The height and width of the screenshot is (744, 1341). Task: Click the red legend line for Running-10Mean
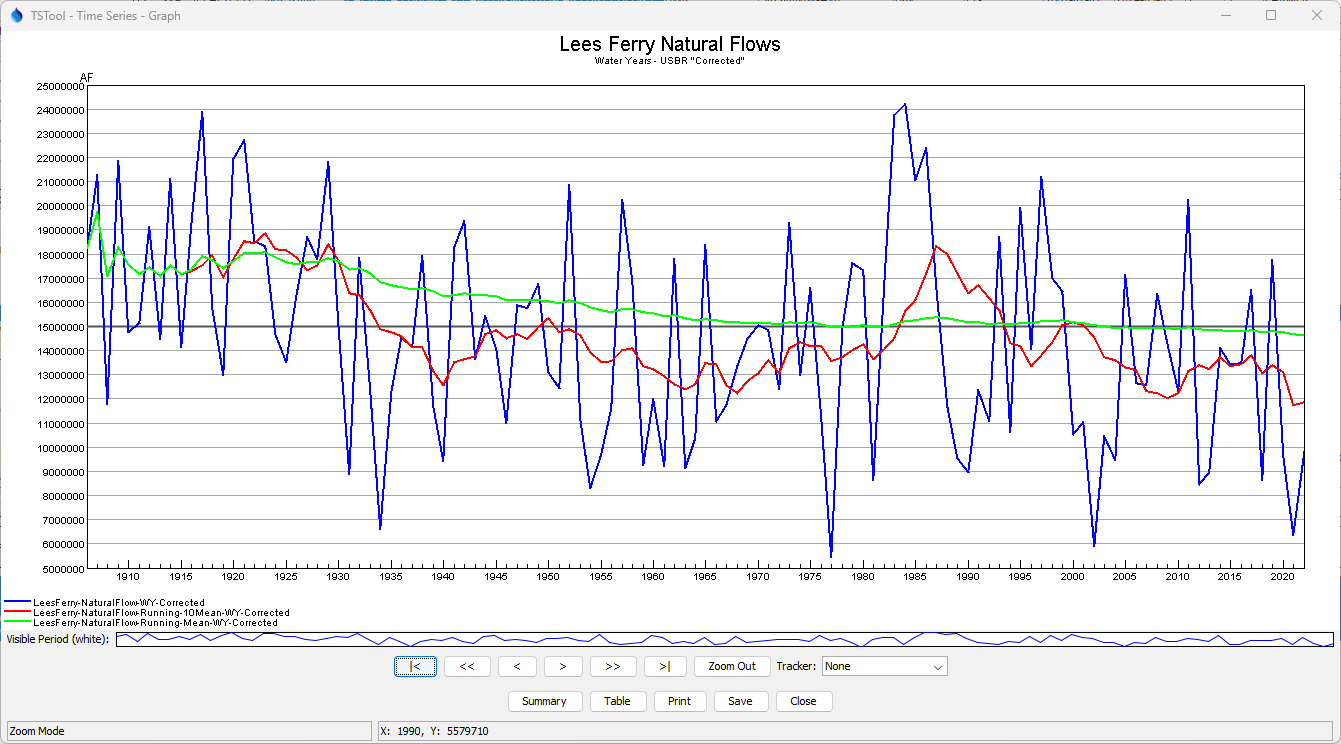(x=18, y=613)
